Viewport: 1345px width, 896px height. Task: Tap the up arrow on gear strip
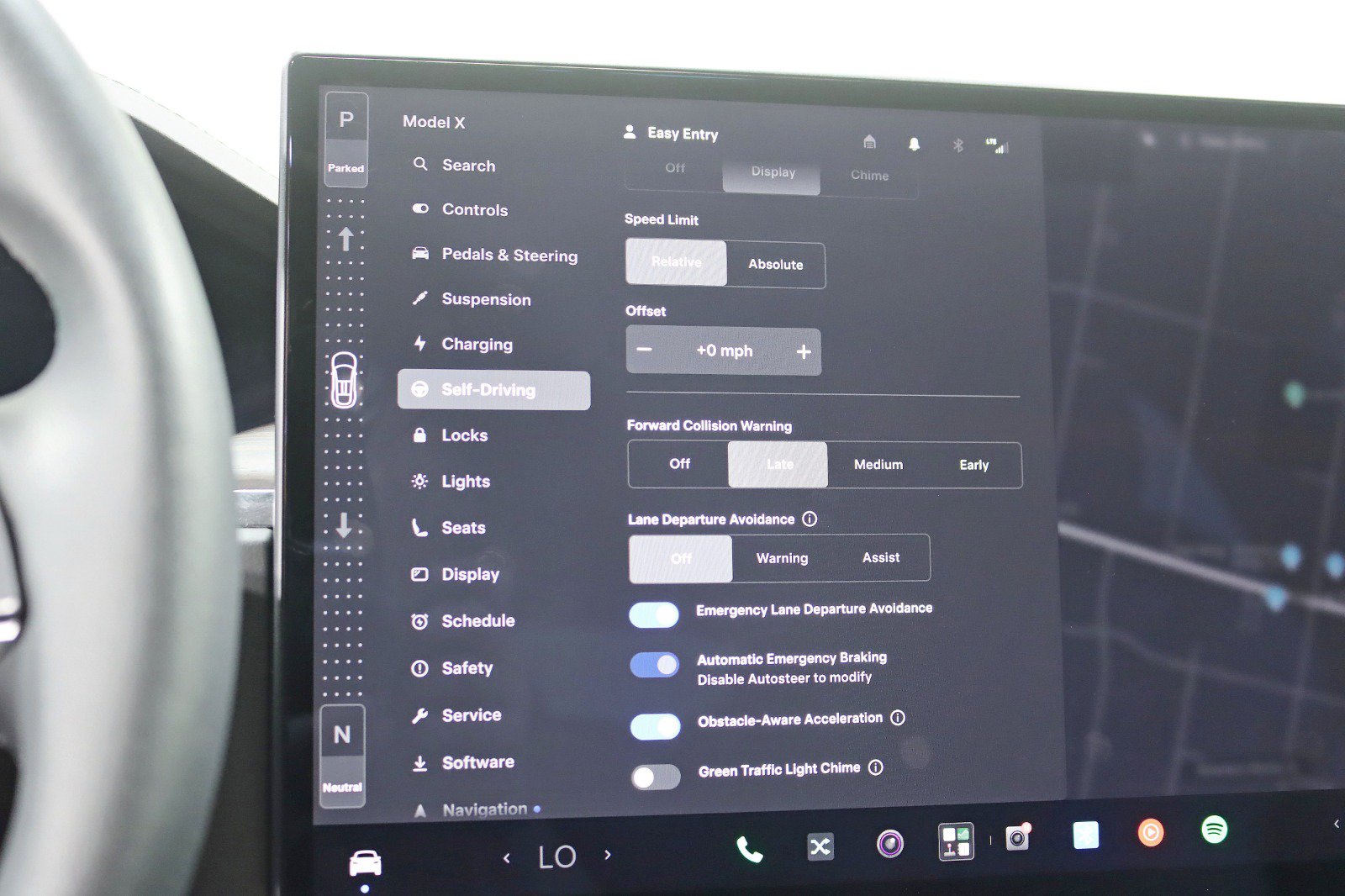pos(345,240)
